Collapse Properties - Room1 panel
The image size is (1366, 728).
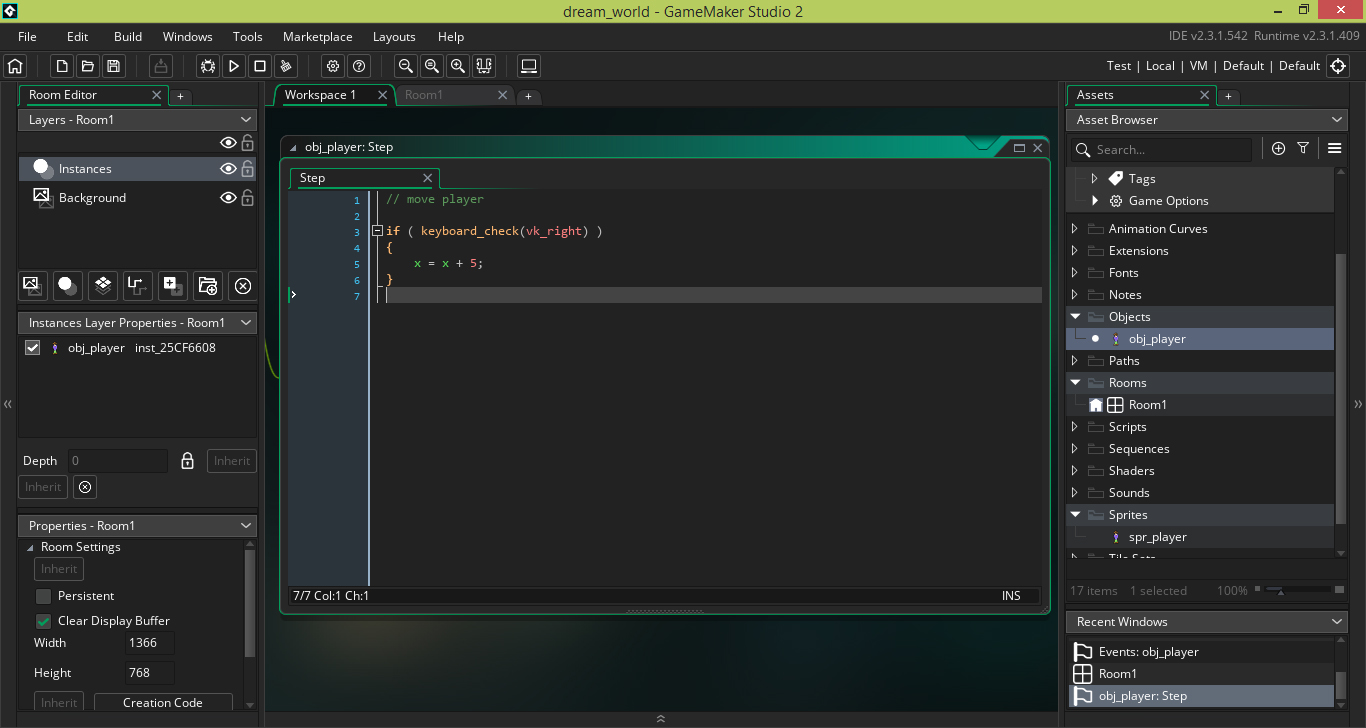click(245, 526)
